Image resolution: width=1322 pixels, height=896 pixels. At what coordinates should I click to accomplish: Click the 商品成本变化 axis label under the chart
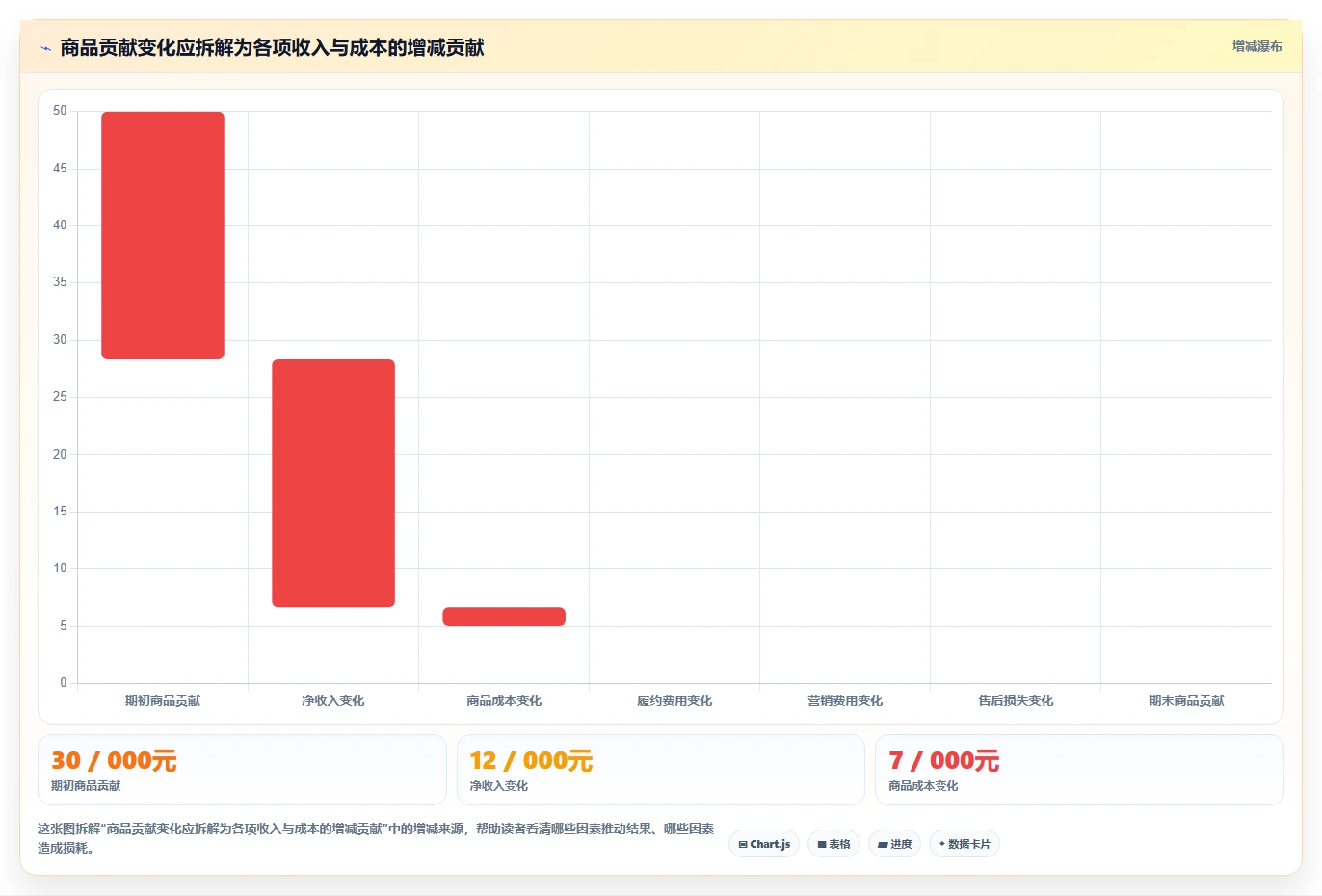pyautogui.click(x=504, y=700)
